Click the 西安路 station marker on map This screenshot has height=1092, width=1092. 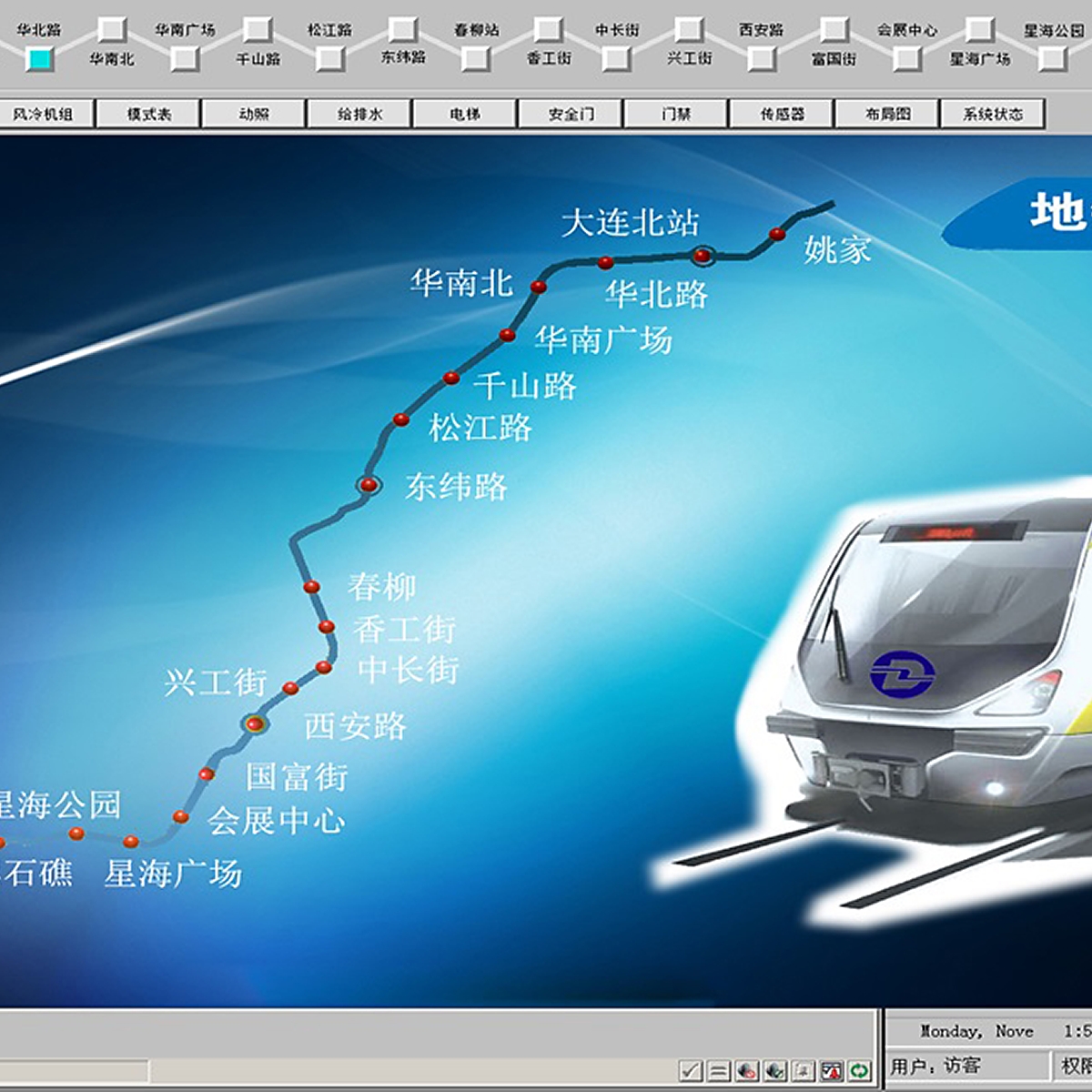coord(255,724)
